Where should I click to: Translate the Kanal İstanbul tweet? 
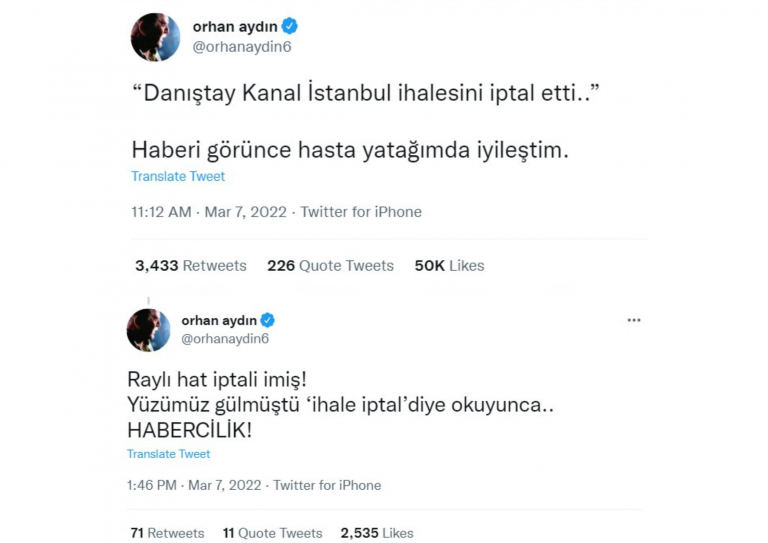point(178,176)
